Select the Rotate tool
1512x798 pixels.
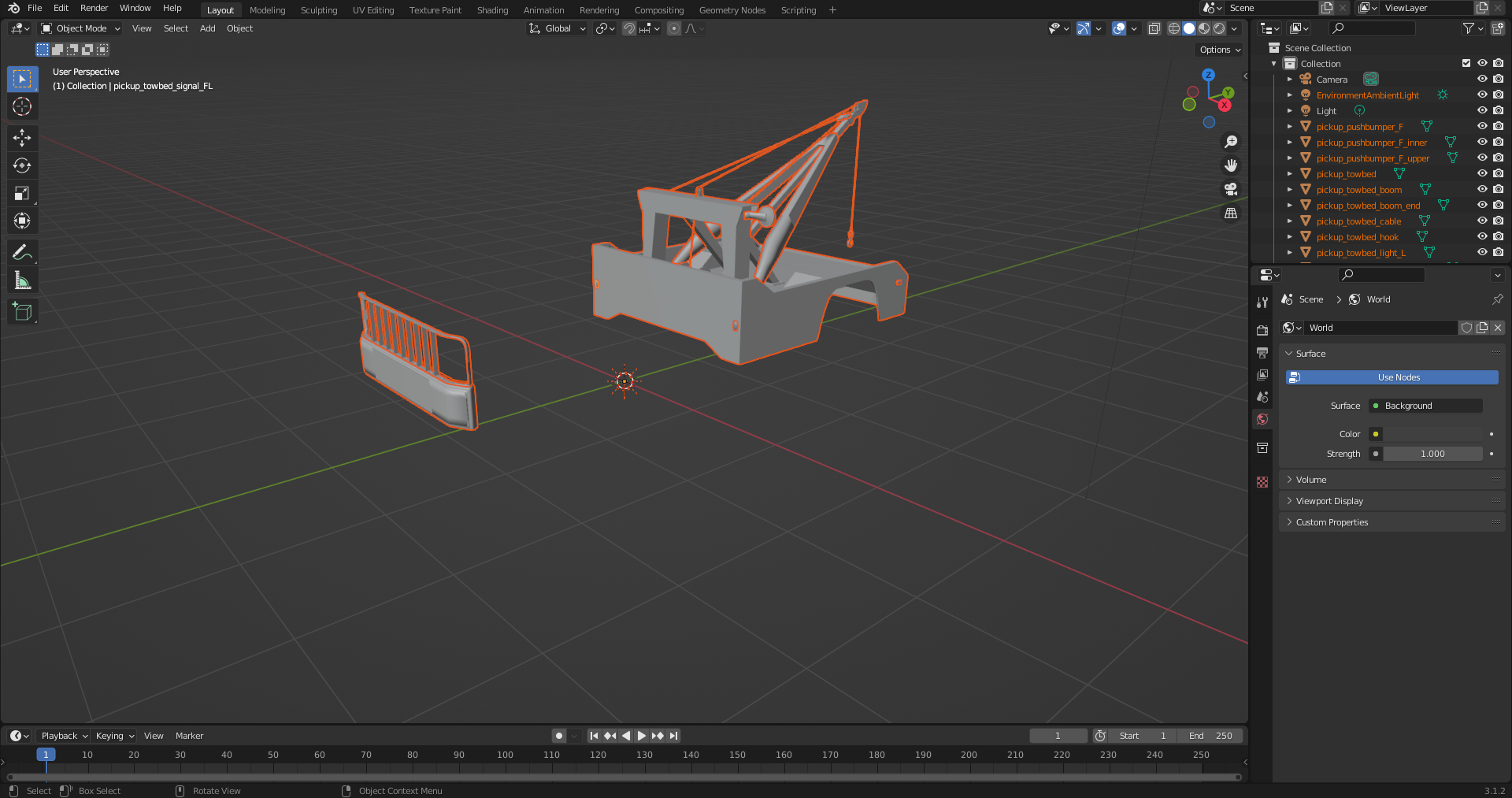(22, 165)
